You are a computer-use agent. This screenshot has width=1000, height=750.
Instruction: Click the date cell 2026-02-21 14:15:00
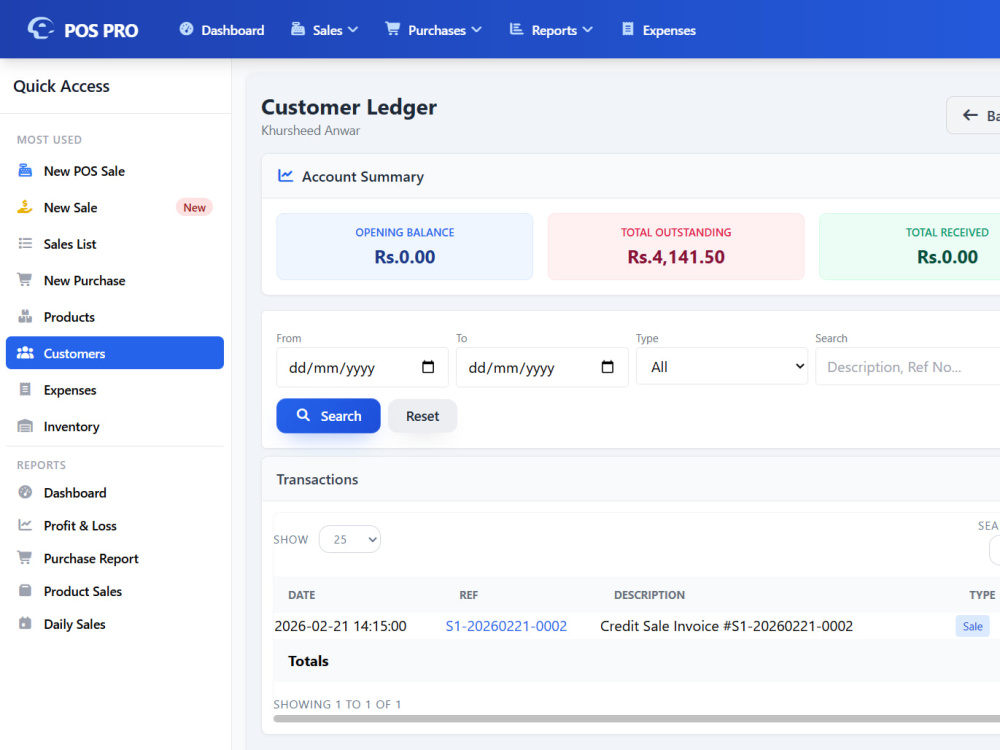tap(340, 626)
